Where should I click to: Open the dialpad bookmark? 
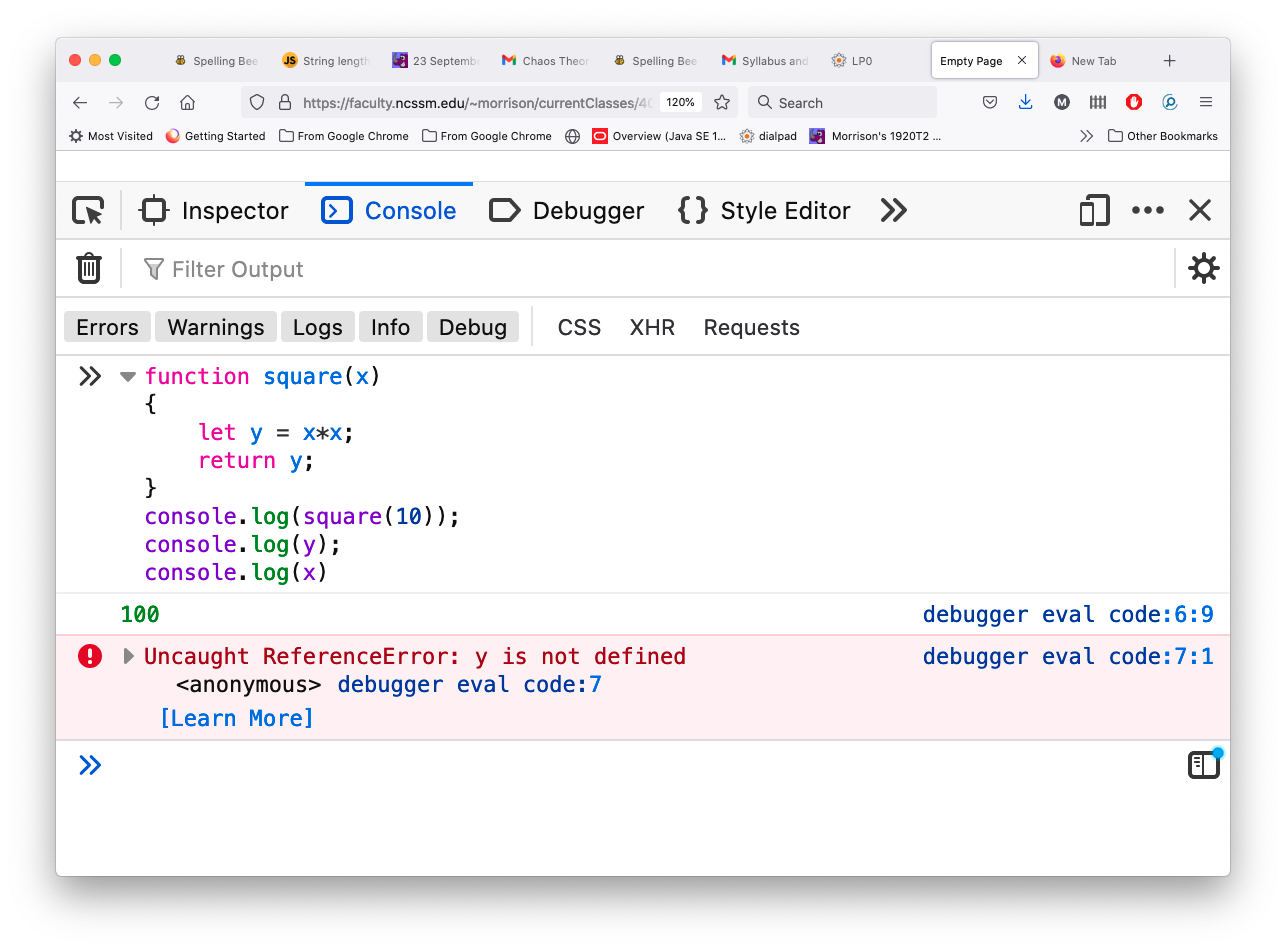tap(768, 136)
